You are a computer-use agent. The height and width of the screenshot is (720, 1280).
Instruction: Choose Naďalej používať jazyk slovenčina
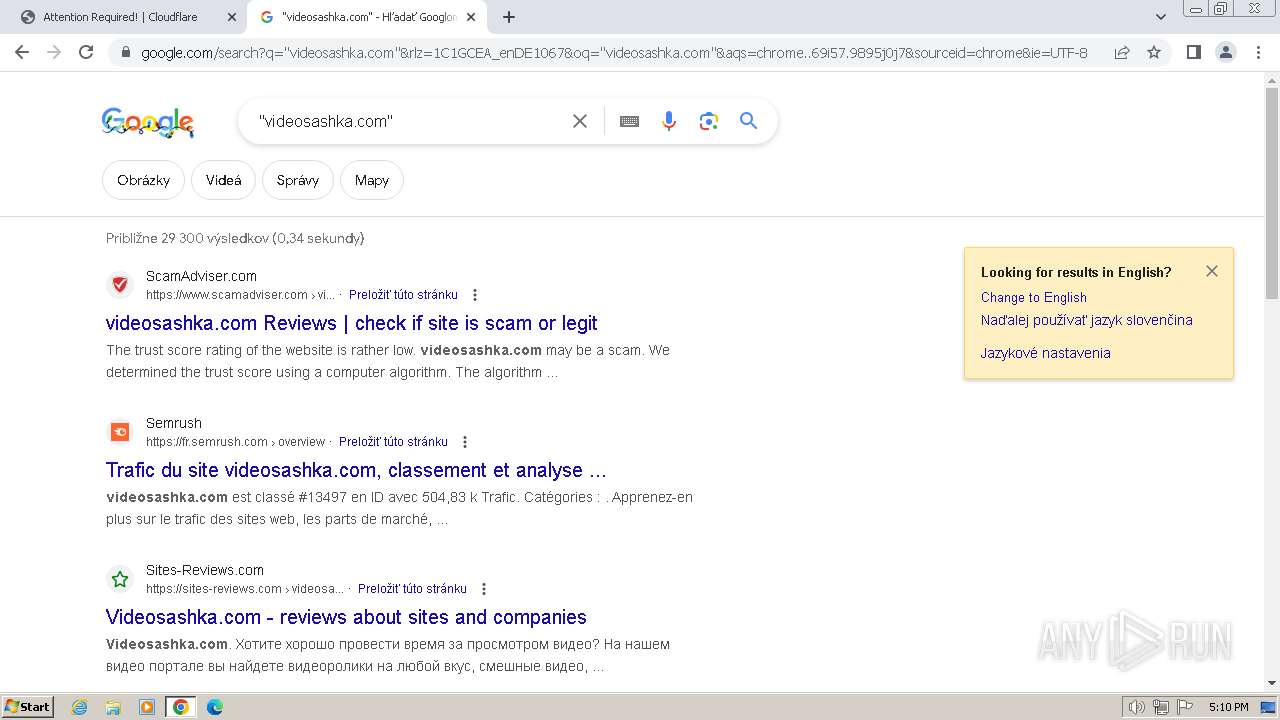[1087, 320]
